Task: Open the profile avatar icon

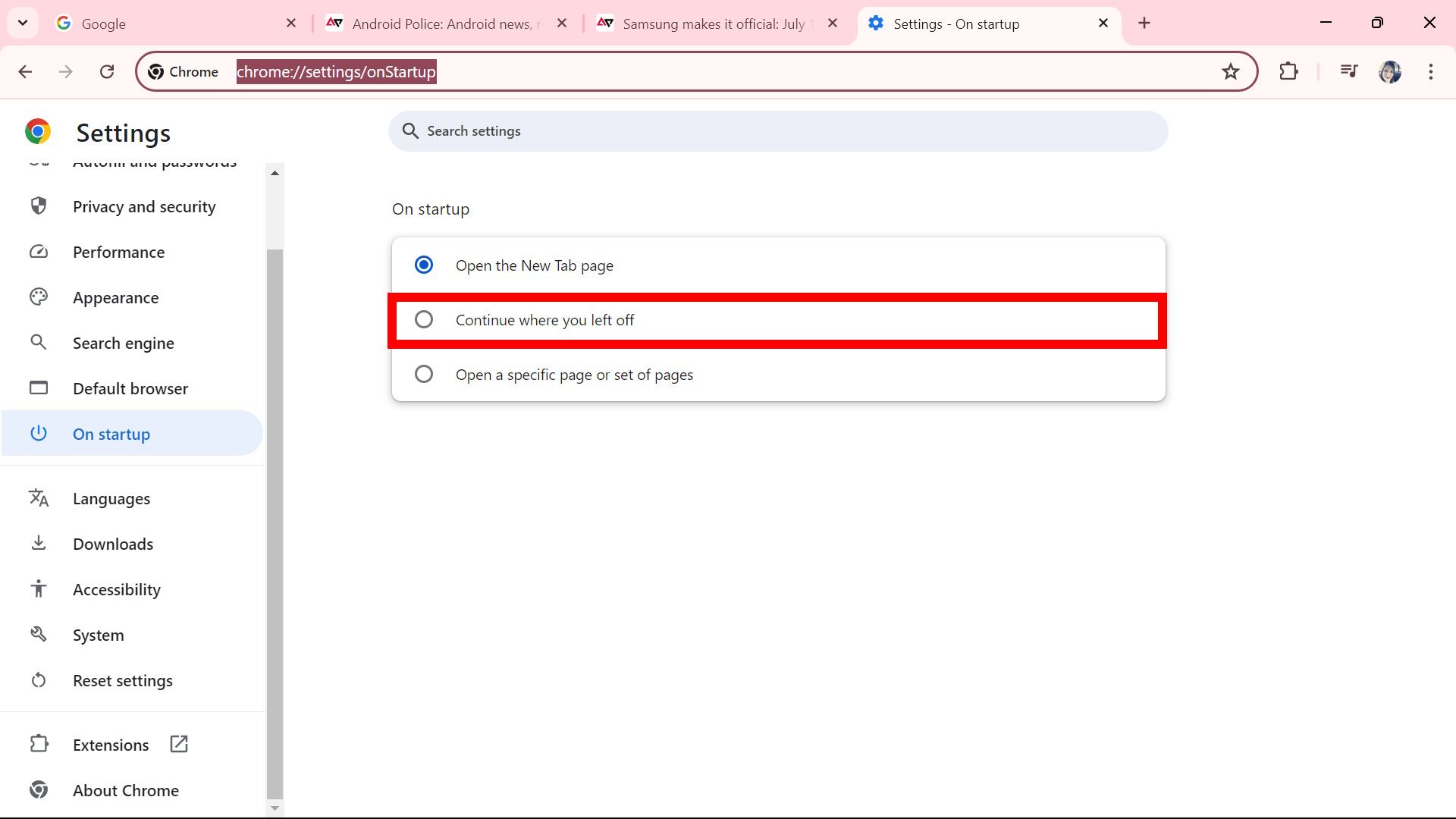Action: (1390, 71)
